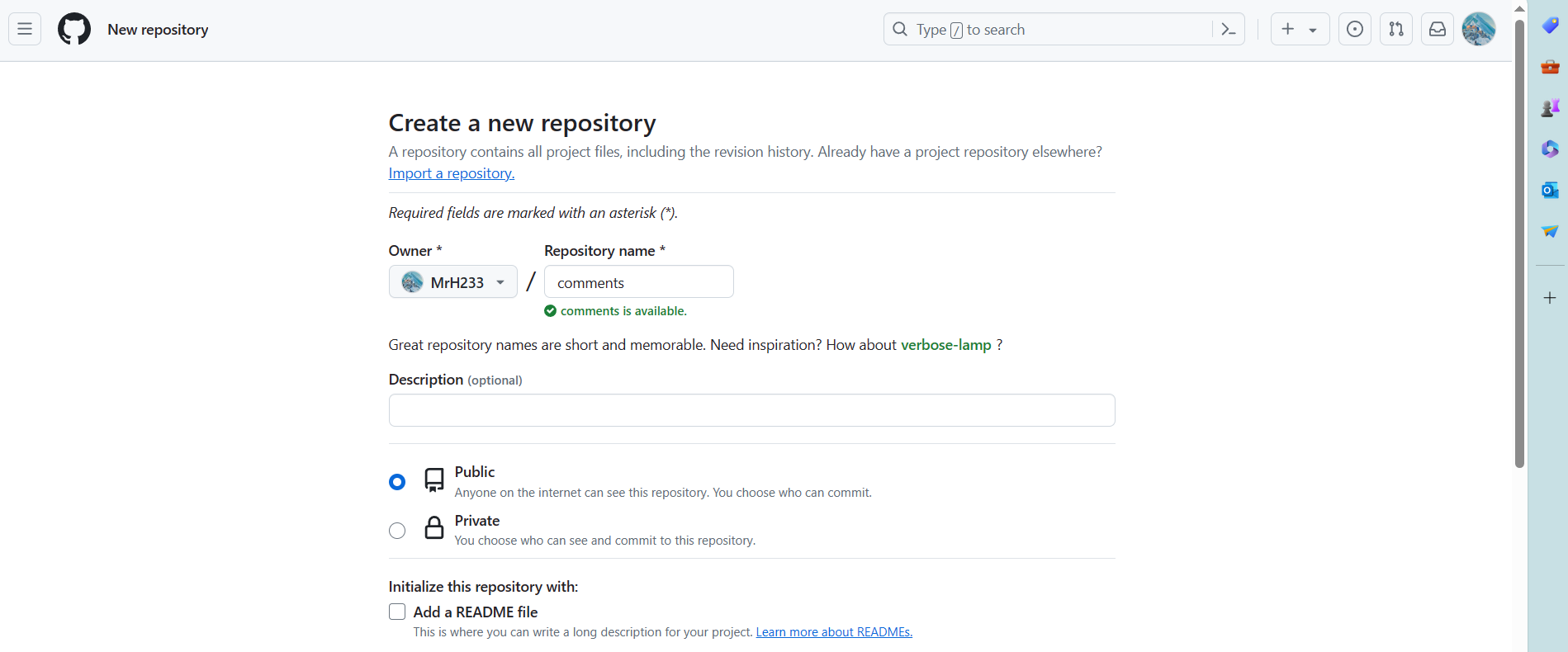Open Learn more about READMEs link
This screenshot has width=1568, height=652.
[x=834, y=632]
